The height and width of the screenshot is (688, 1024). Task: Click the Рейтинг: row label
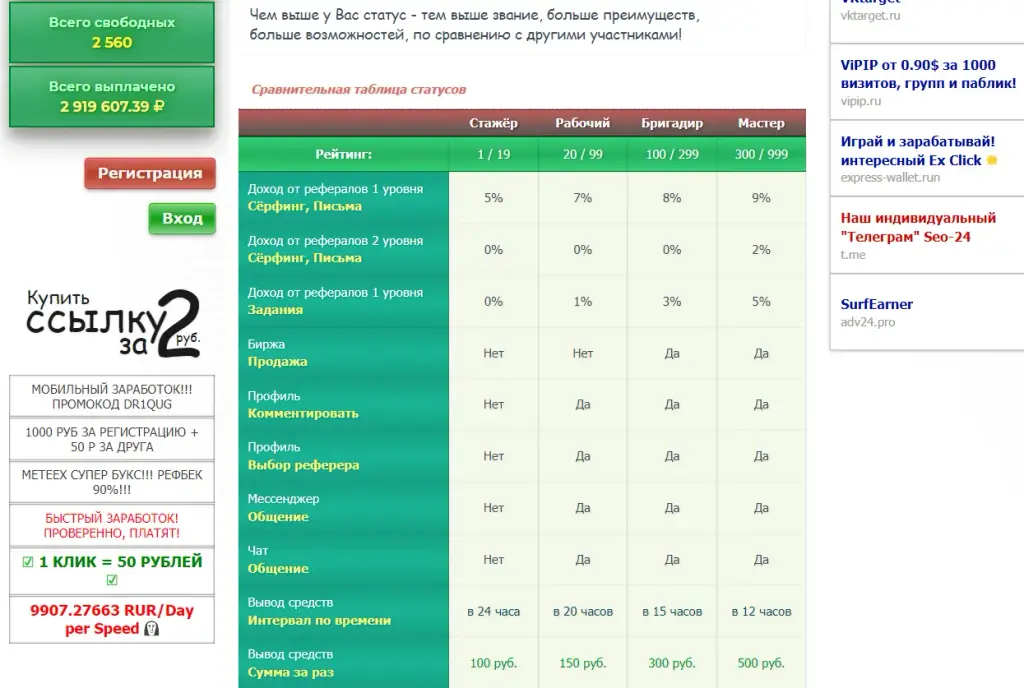coord(344,154)
